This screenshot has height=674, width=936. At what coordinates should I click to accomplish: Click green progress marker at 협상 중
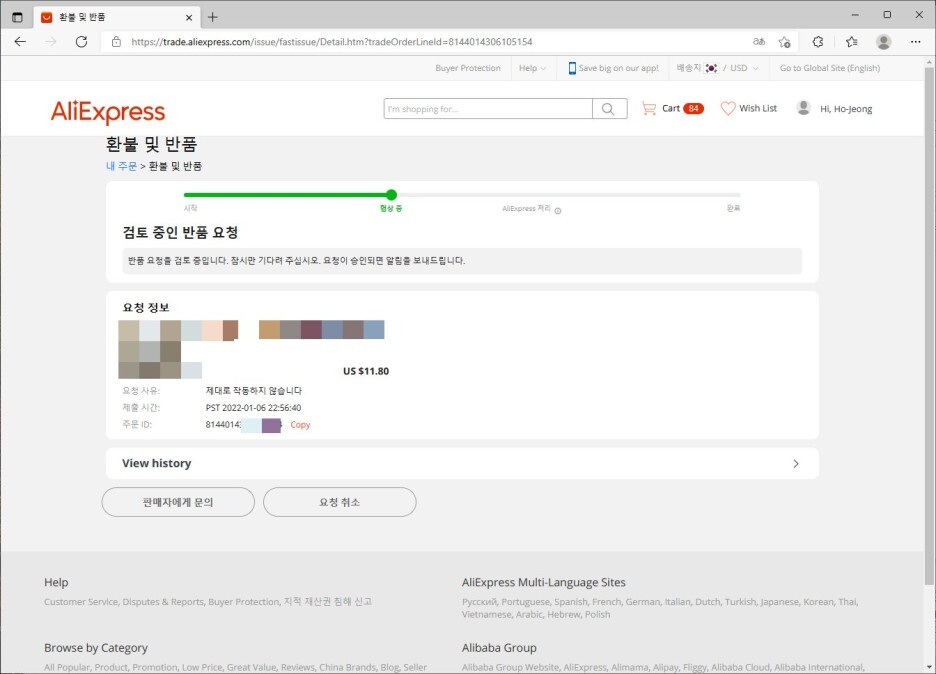pos(391,195)
